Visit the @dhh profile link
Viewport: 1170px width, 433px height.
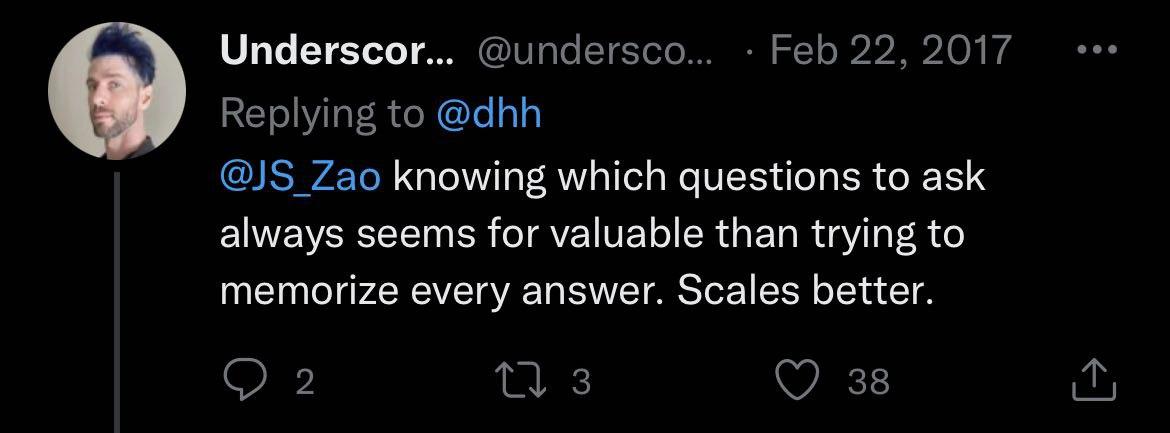pyautogui.click(x=489, y=113)
